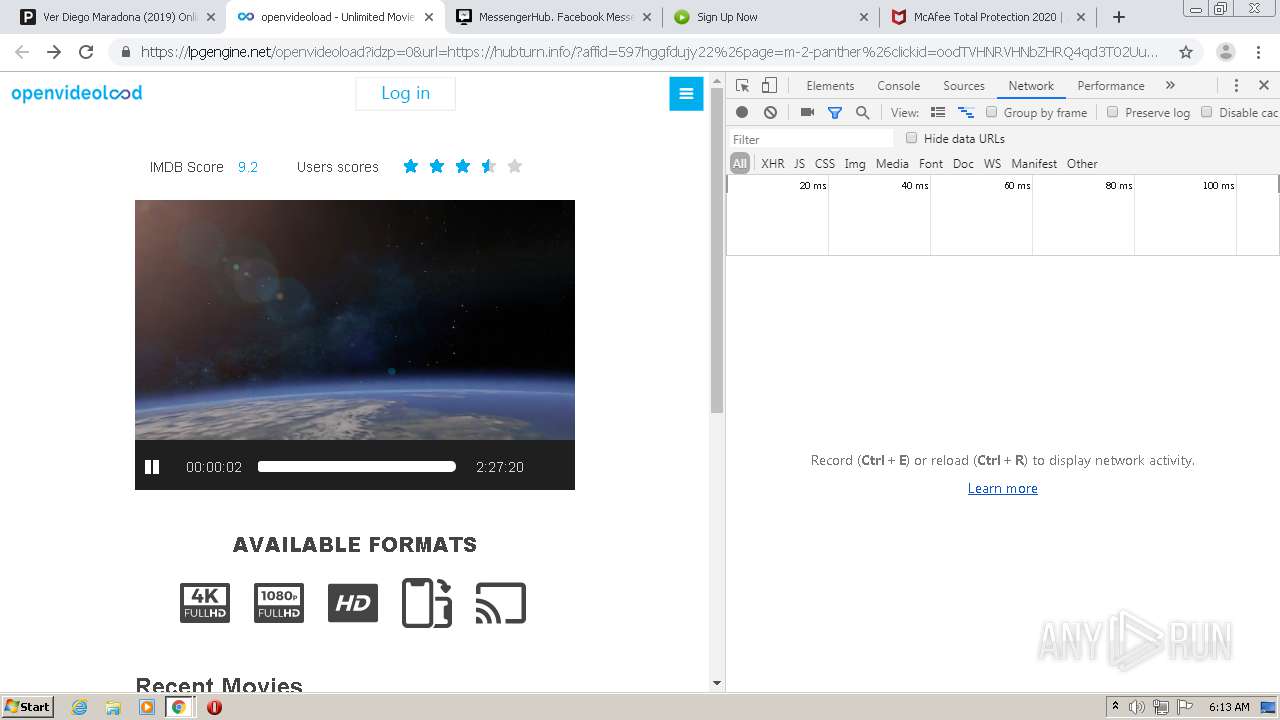Click the red antivirus taskbar icon
1280x720 pixels.
point(214,707)
